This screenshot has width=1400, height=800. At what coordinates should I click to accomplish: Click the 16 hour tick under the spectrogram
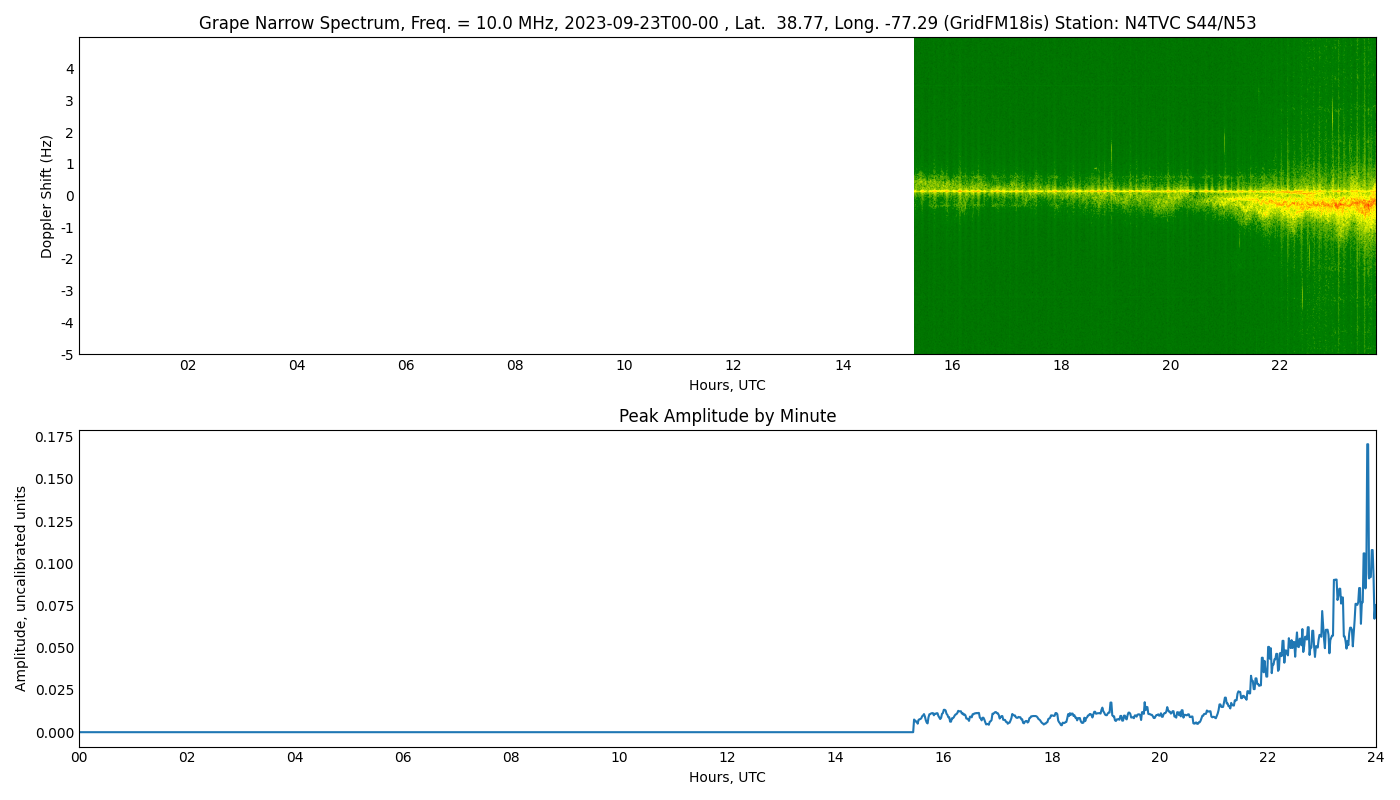[x=952, y=366]
